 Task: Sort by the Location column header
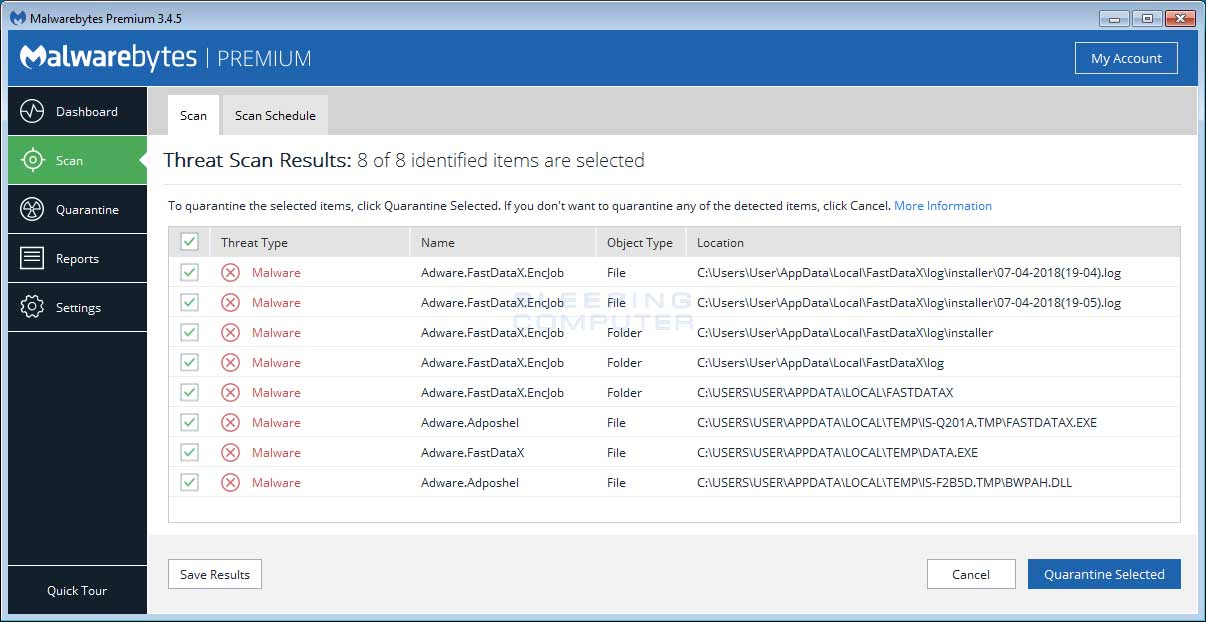click(720, 242)
